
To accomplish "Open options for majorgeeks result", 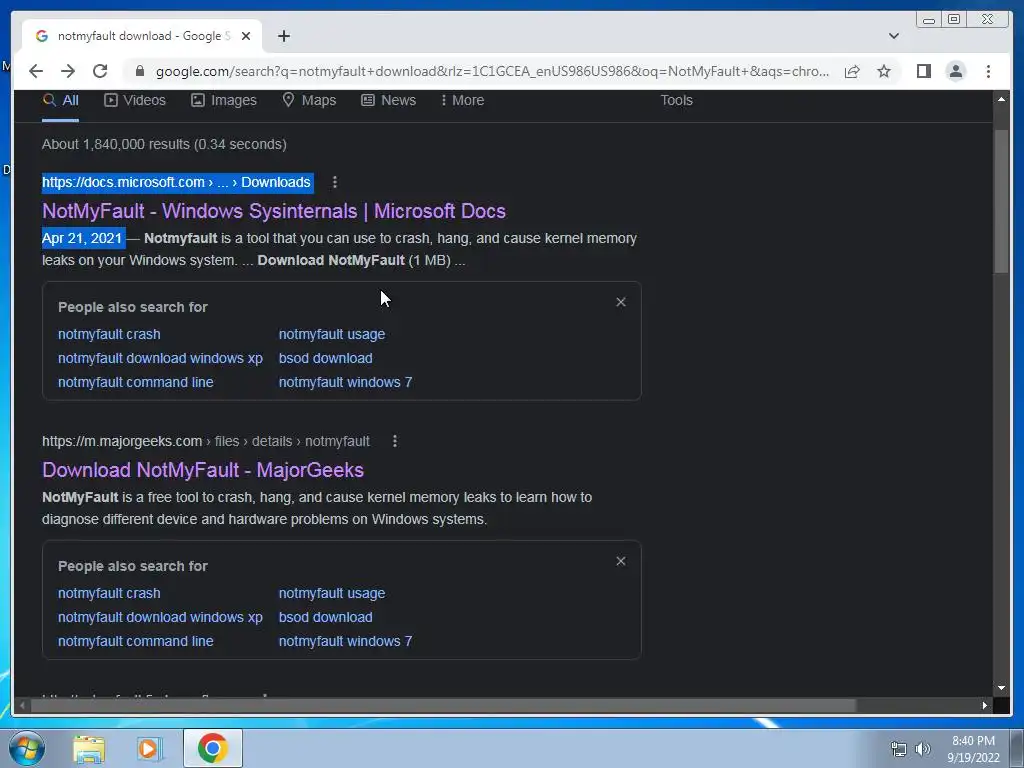I will pyautogui.click(x=395, y=441).
